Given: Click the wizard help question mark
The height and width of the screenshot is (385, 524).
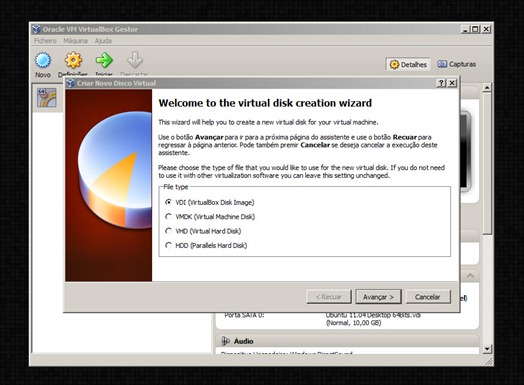Looking at the screenshot, I should pos(441,83).
